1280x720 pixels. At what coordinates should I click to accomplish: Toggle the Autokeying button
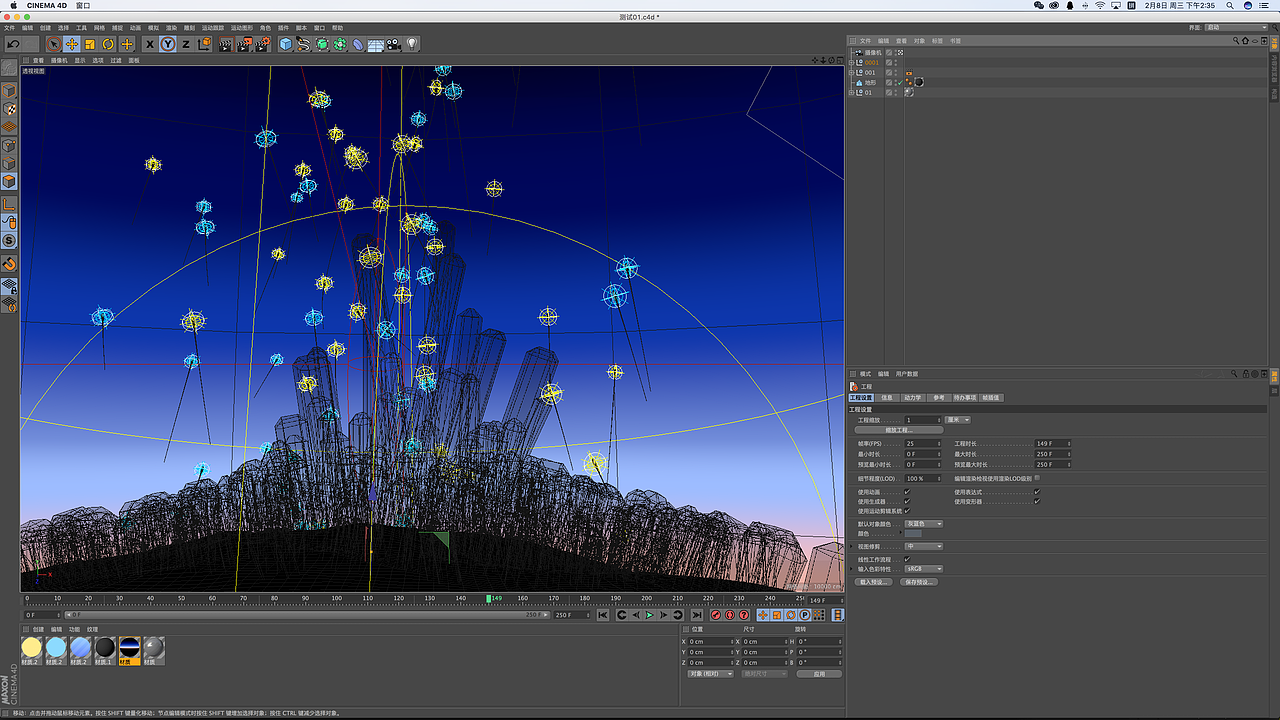[729, 615]
